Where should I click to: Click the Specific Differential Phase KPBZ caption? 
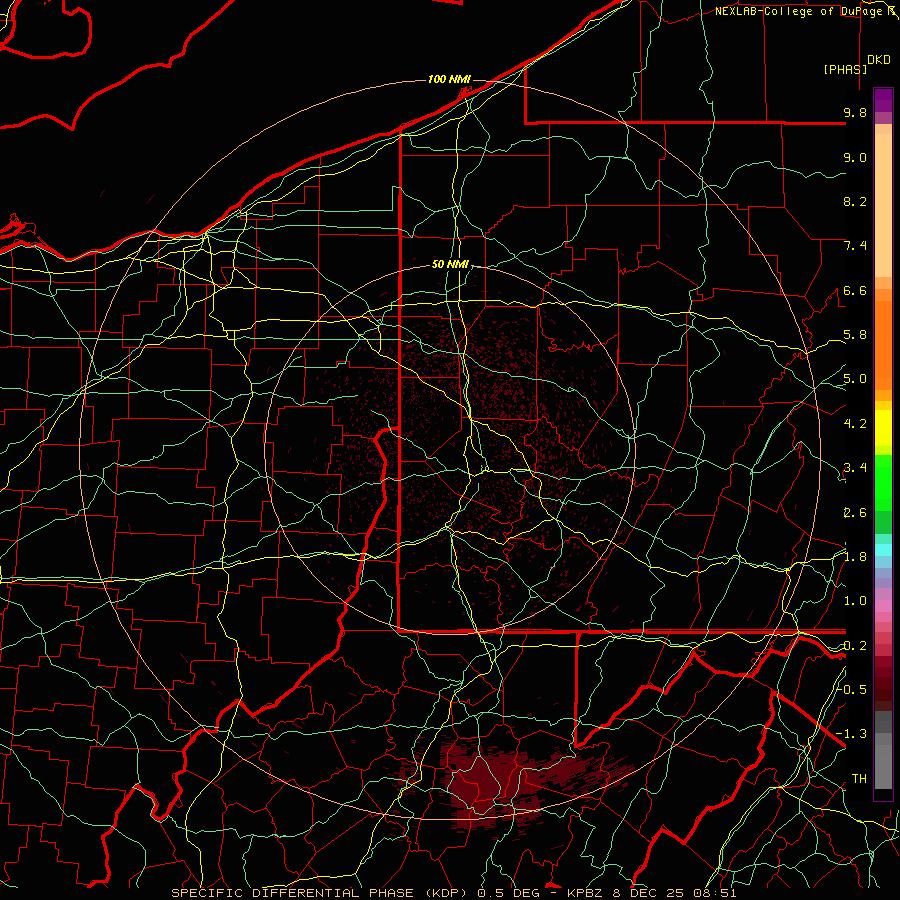[454, 893]
